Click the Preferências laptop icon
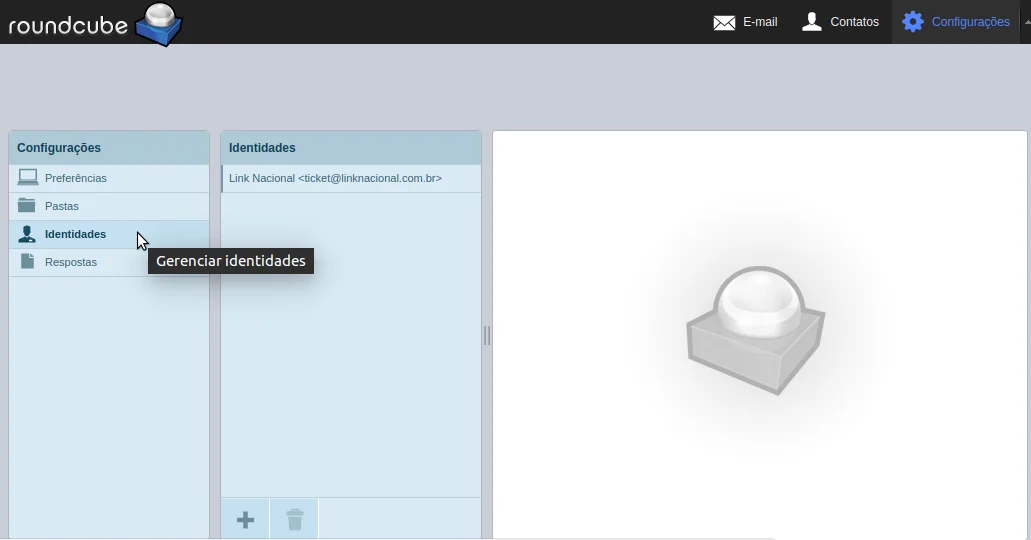The image size is (1031, 540). tap(28, 178)
